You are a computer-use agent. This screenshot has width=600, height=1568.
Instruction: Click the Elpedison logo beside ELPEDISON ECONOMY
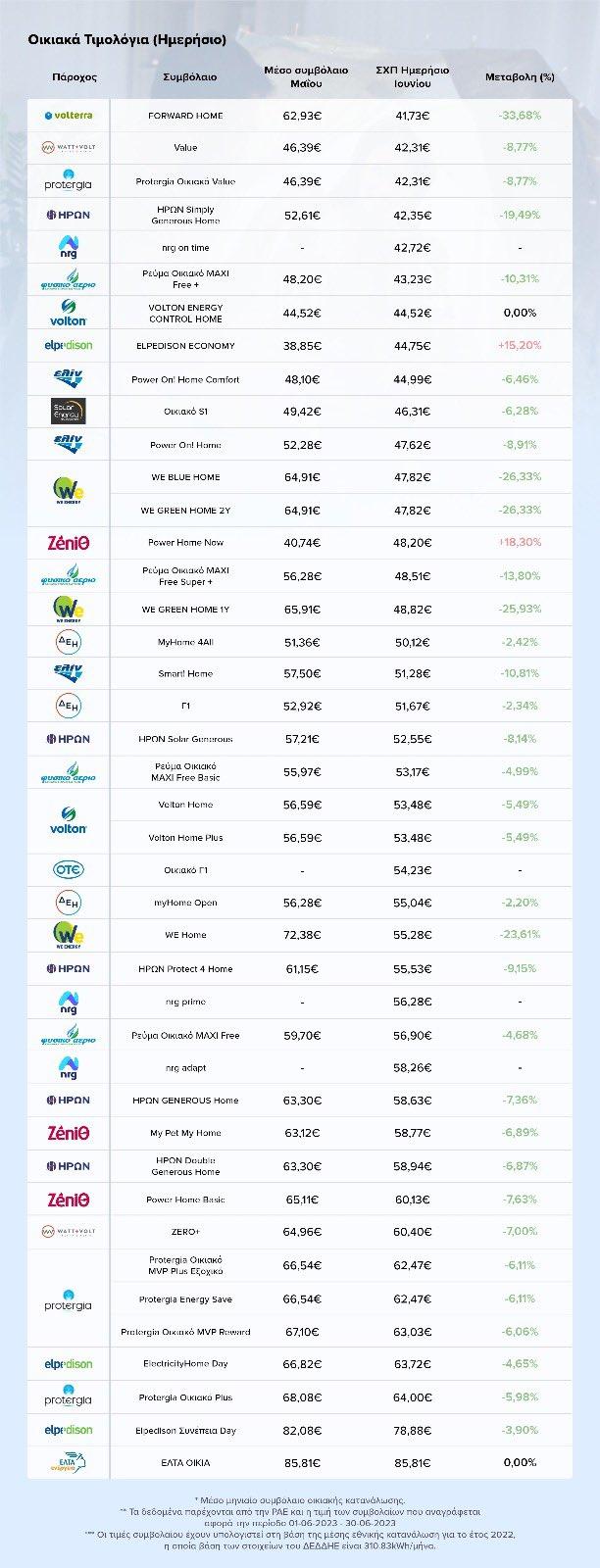pos(69,345)
